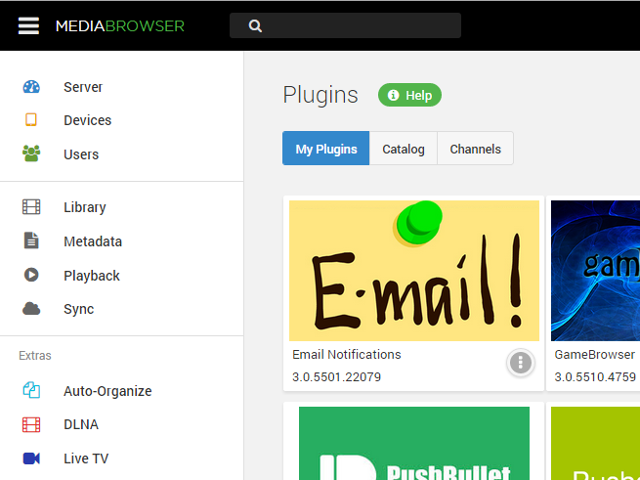Click version text 3.0.5501.22079

coord(336,377)
